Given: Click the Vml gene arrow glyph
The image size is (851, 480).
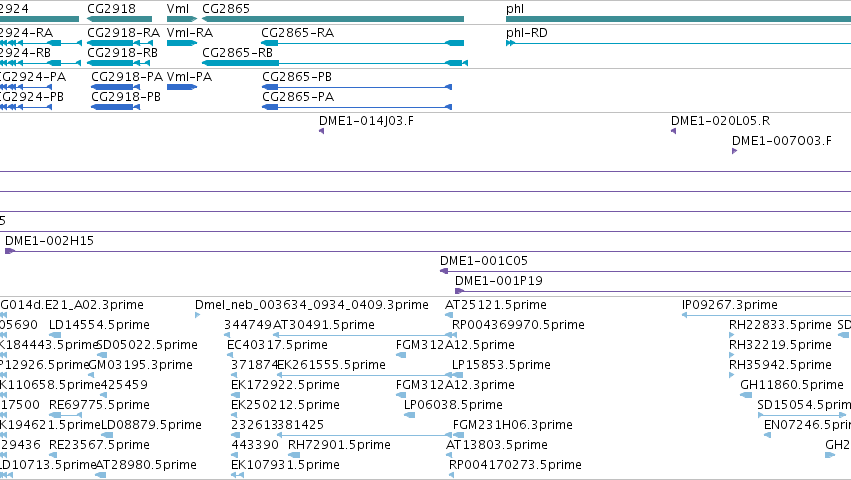Looking at the screenshot, I should click(x=182, y=20).
